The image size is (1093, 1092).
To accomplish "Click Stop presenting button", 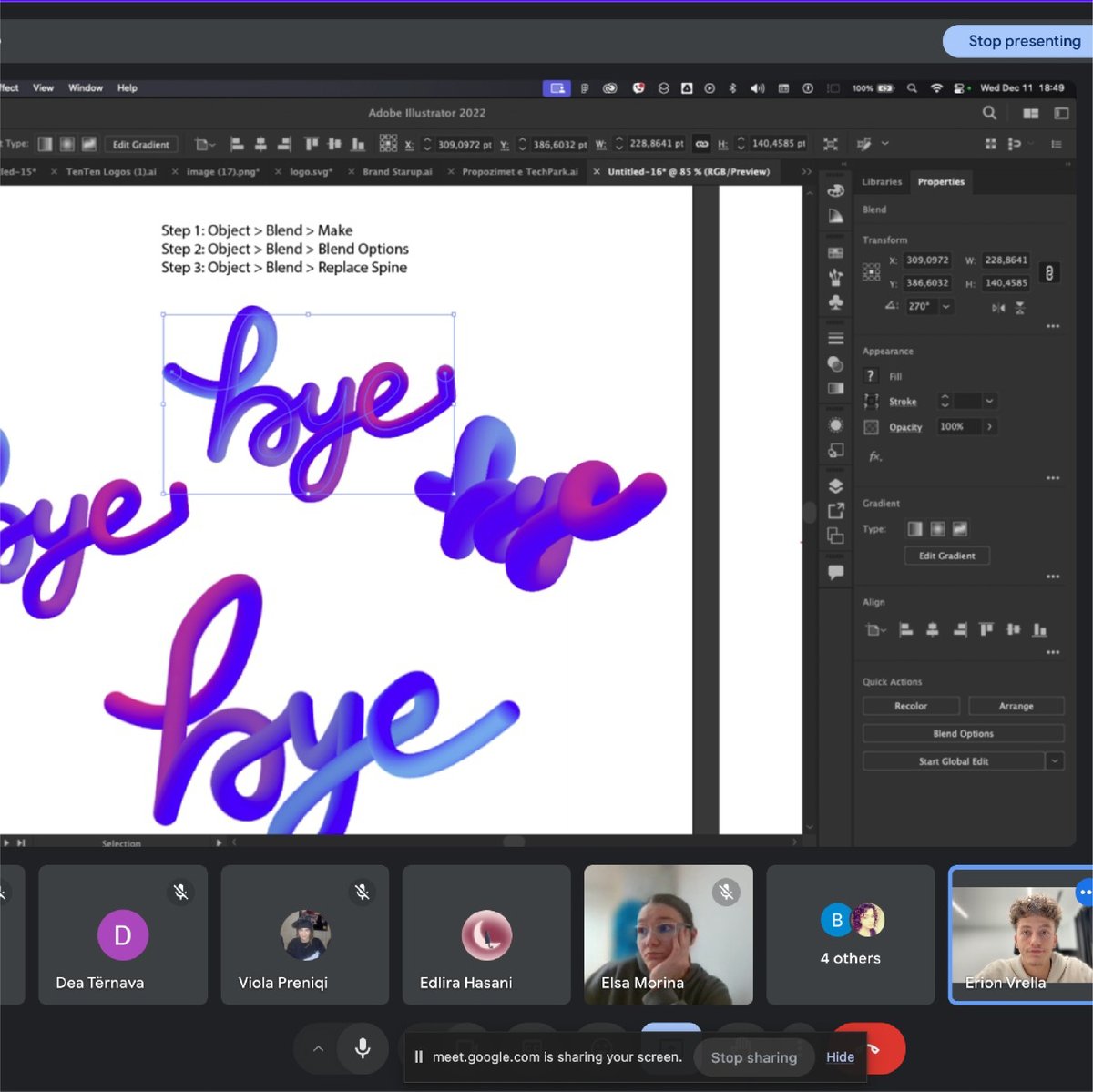I will (x=1020, y=41).
